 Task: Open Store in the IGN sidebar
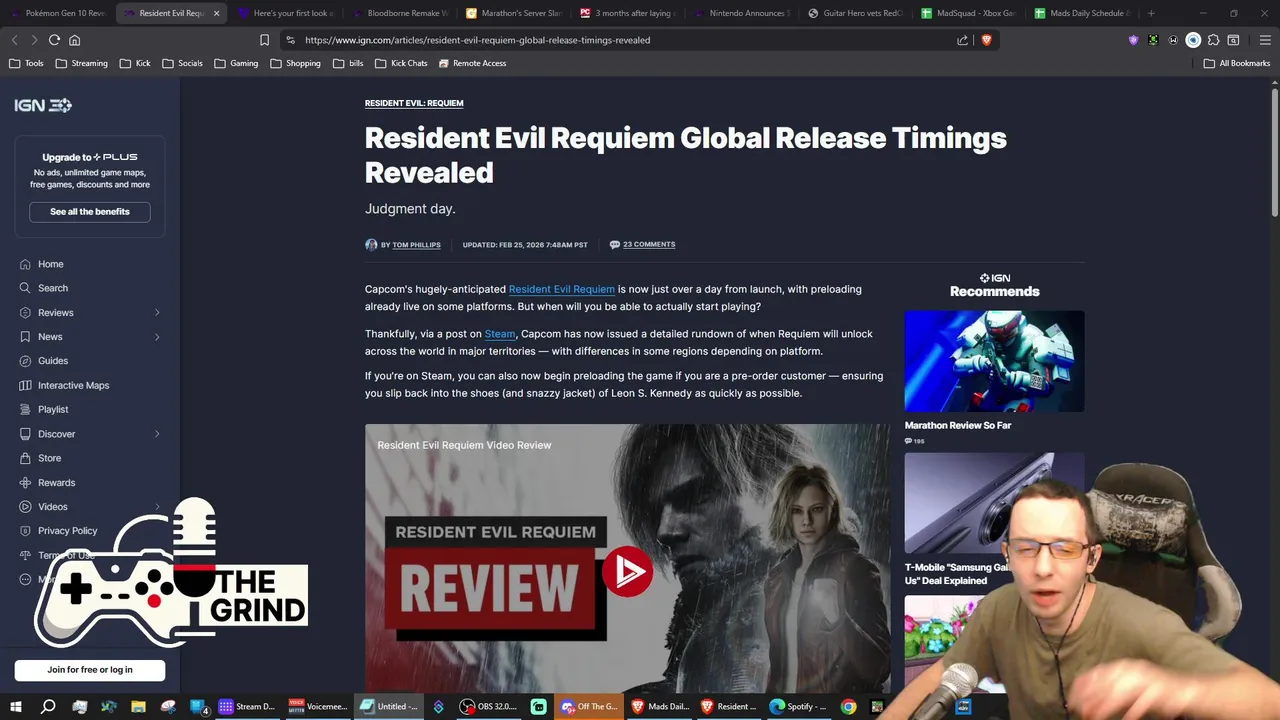point(49,458)
